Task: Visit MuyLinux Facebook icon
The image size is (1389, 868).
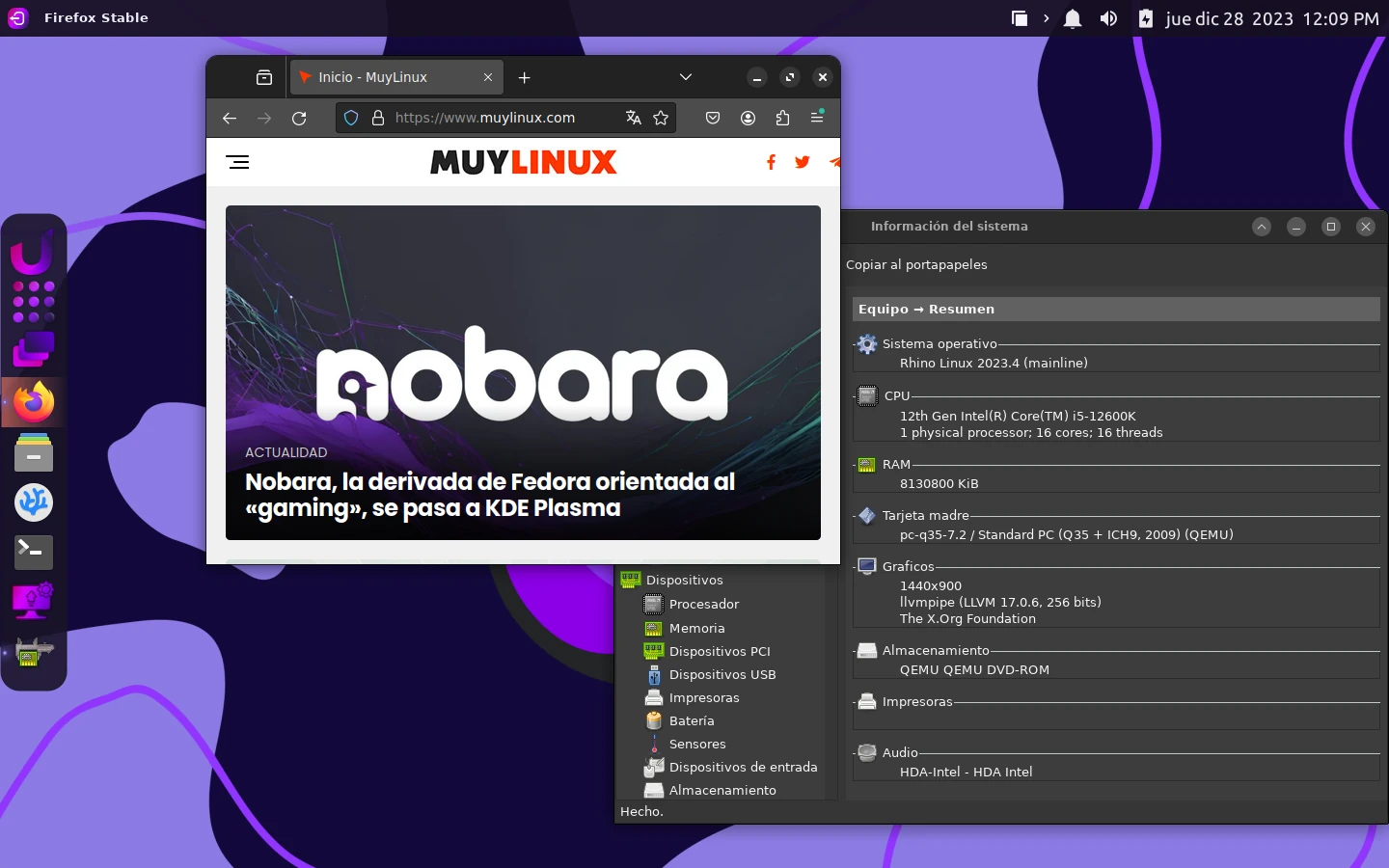Action: coord(771,162)
